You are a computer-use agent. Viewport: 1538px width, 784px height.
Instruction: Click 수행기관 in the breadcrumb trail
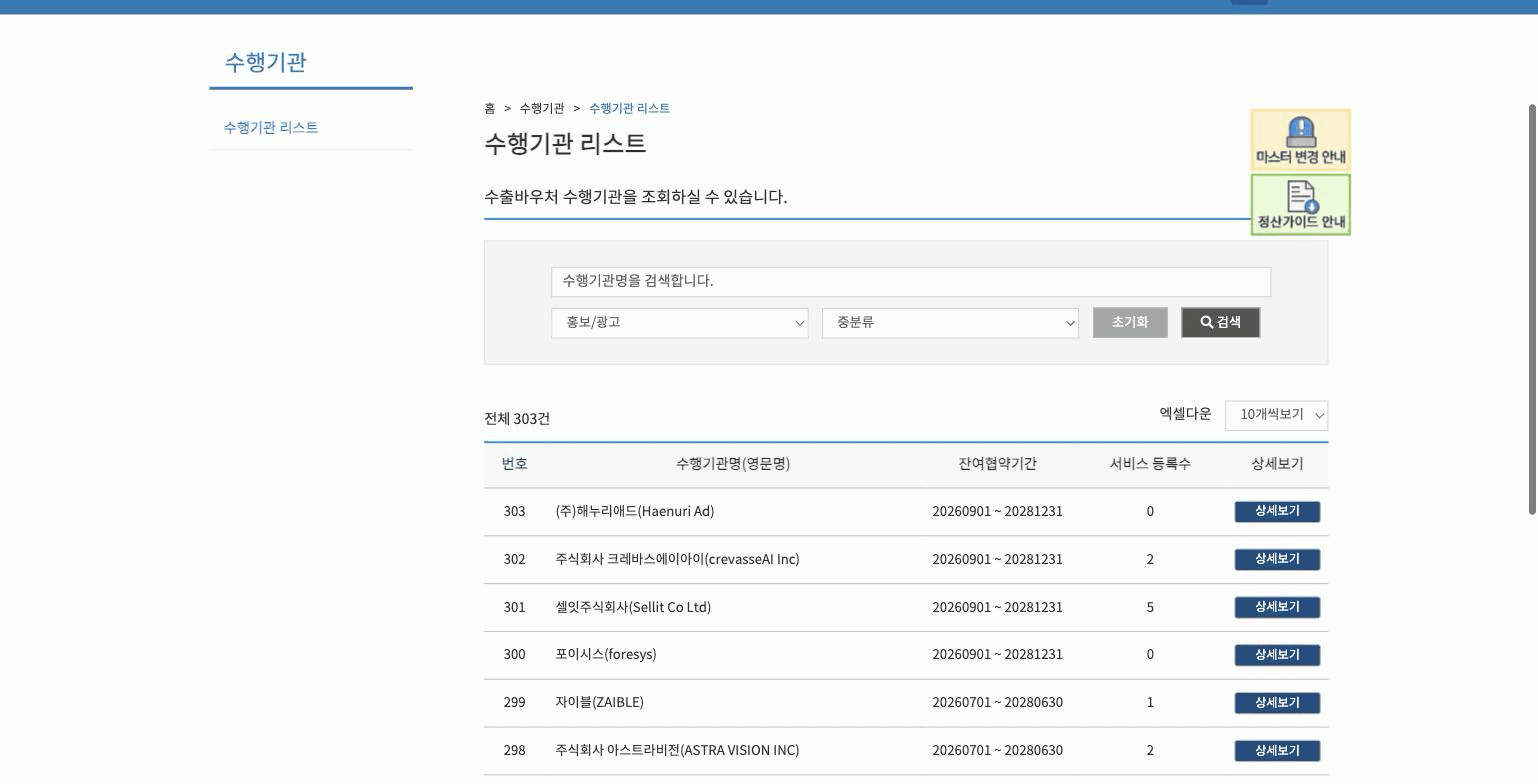tap(542, 108)
